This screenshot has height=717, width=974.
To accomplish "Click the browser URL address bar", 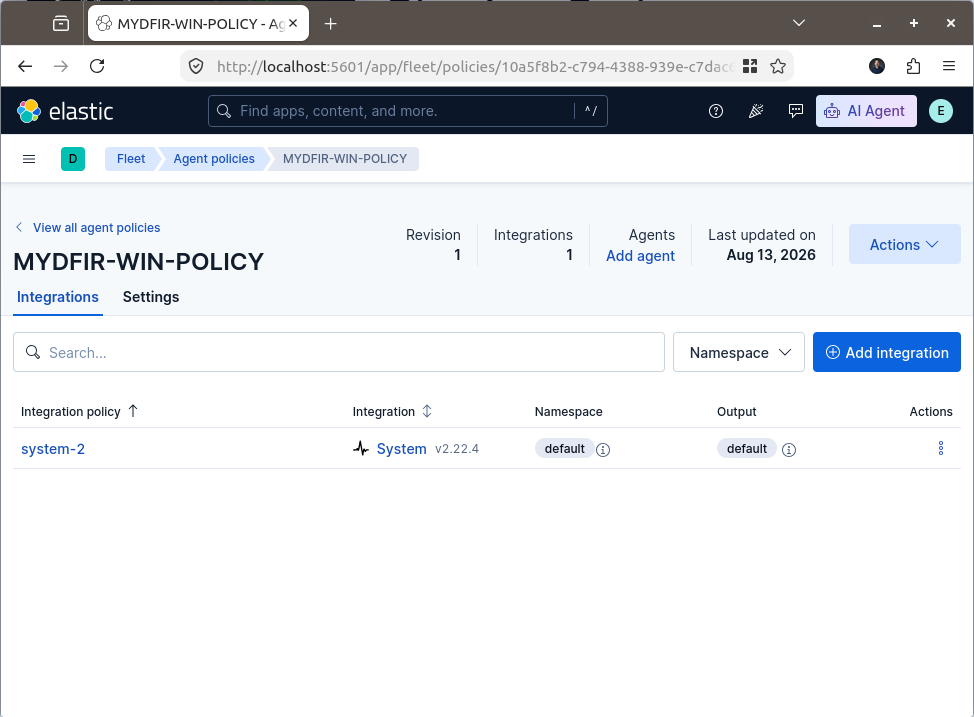I will pos(475,66).
